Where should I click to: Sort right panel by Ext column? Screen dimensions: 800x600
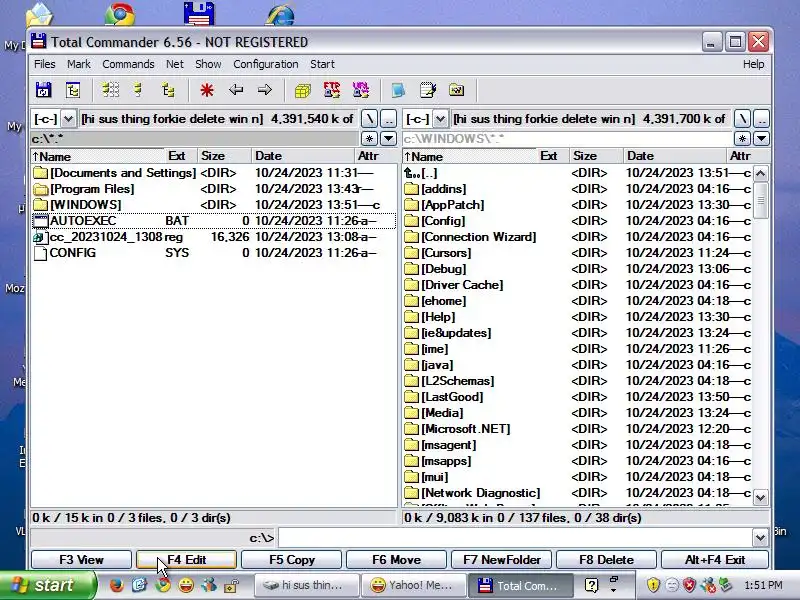(x=553, y=156)
